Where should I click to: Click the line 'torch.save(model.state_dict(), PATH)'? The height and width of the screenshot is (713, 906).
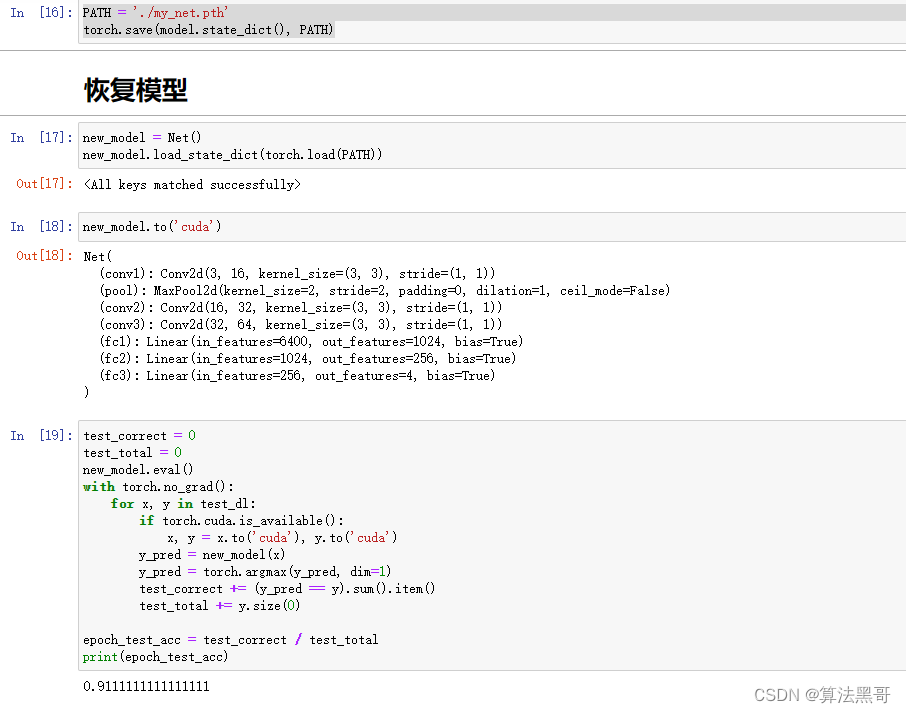209,29
